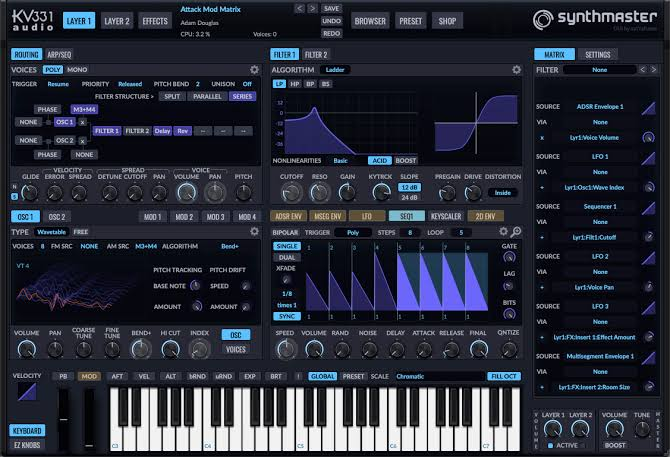This screenshot has height=457, width=670.
Task: Click the sequencer Speed knob
Action: click(285, 349)
